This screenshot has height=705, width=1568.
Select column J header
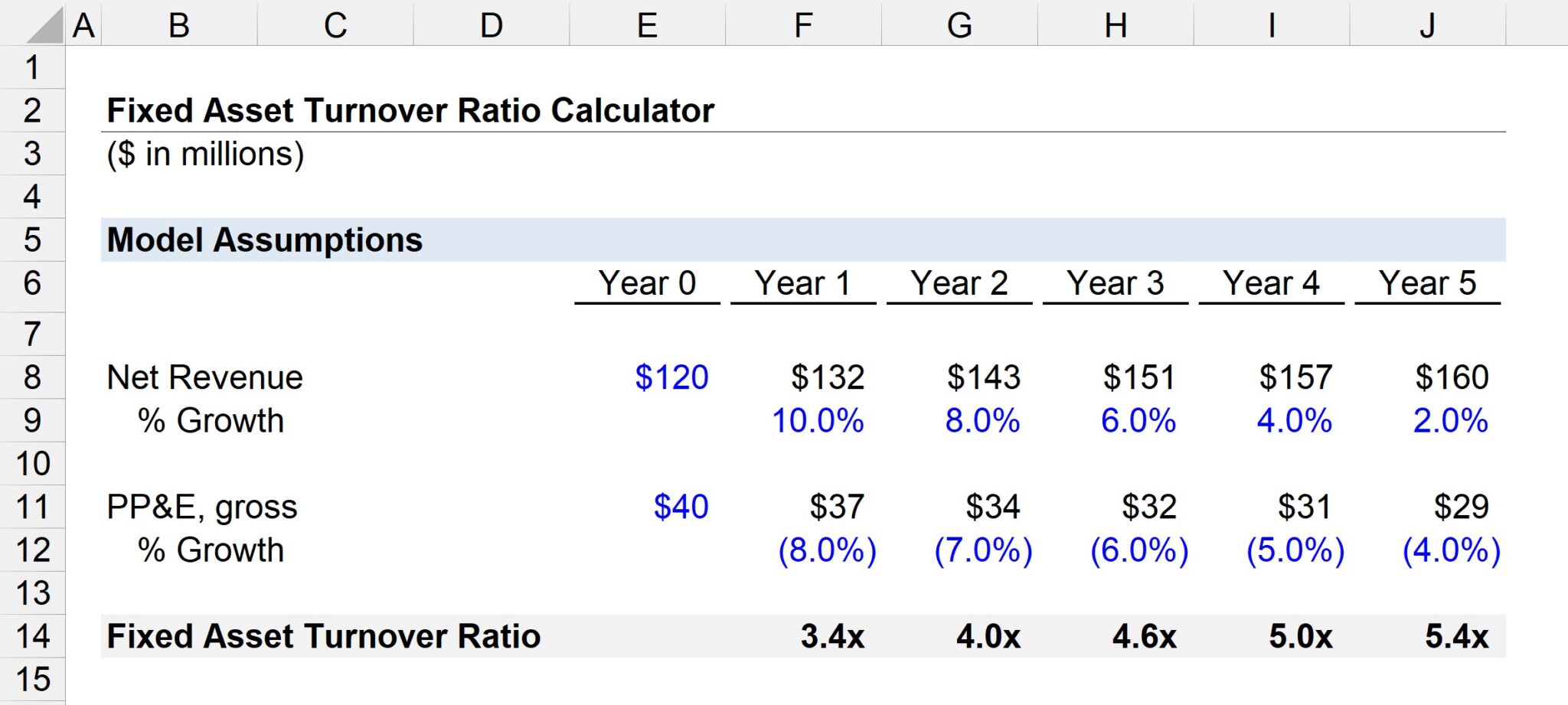[x=1427, y=24]
